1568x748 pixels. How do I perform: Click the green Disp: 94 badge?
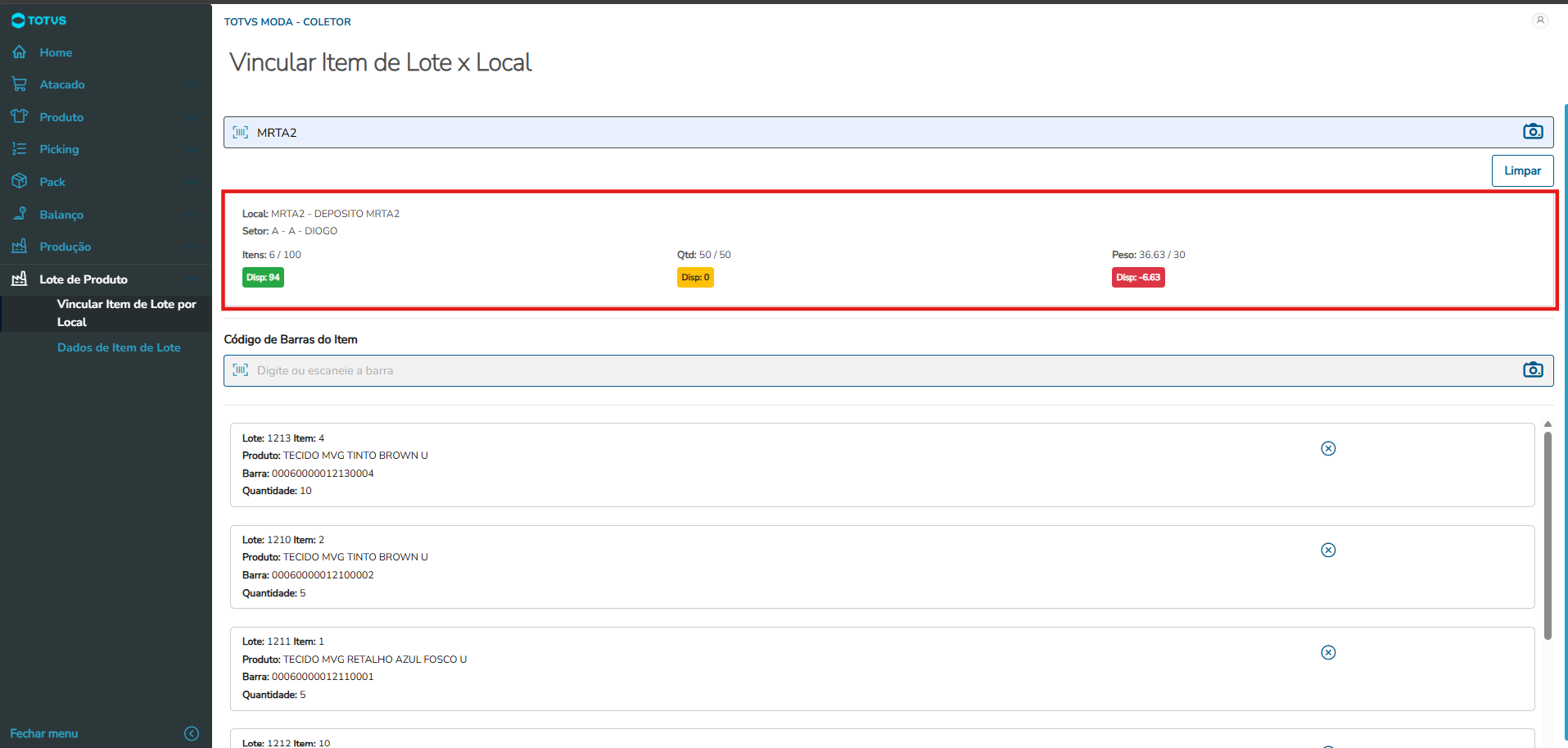[263, 278]
